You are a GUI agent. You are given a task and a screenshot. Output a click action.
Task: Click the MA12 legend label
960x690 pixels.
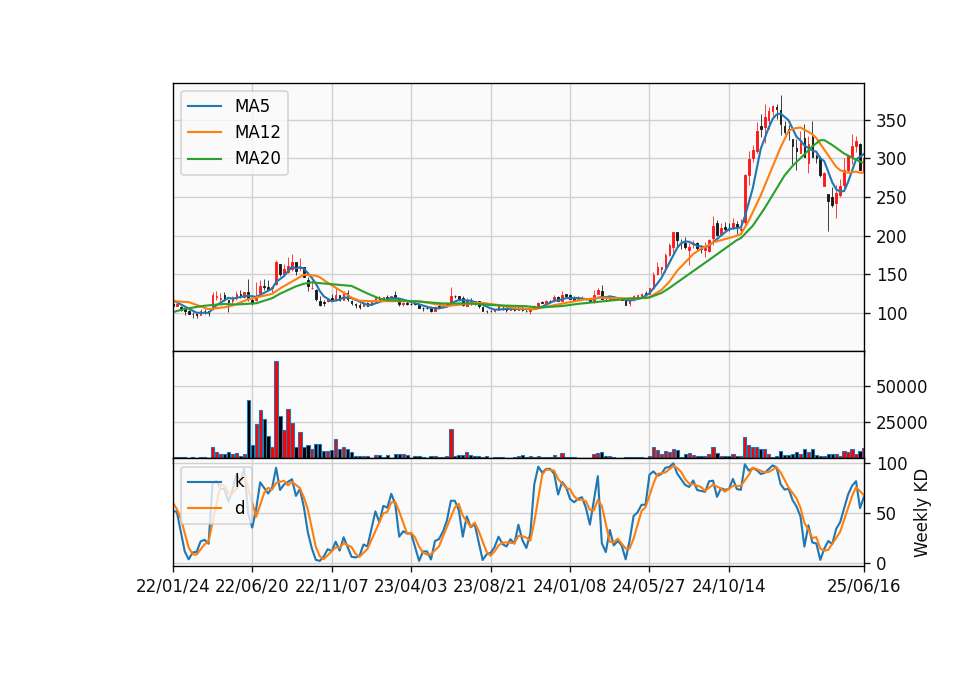click(x=257, y=132)
